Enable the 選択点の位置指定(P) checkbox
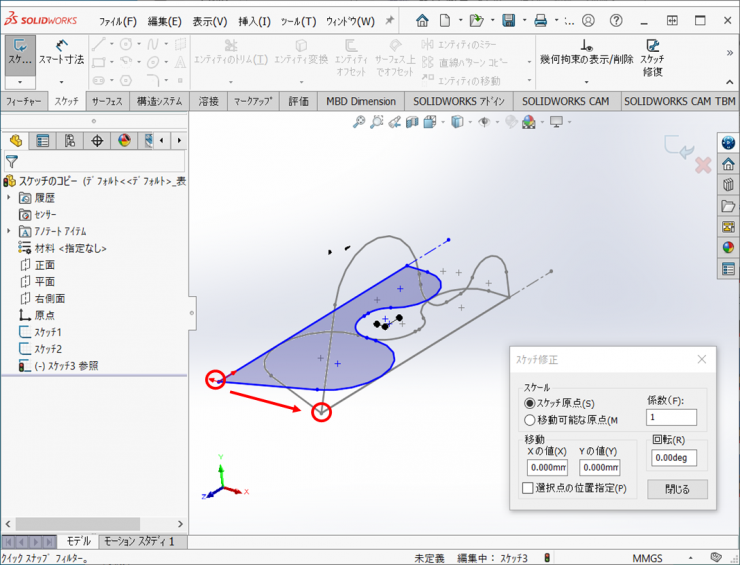740x565 pixels. 528,488
